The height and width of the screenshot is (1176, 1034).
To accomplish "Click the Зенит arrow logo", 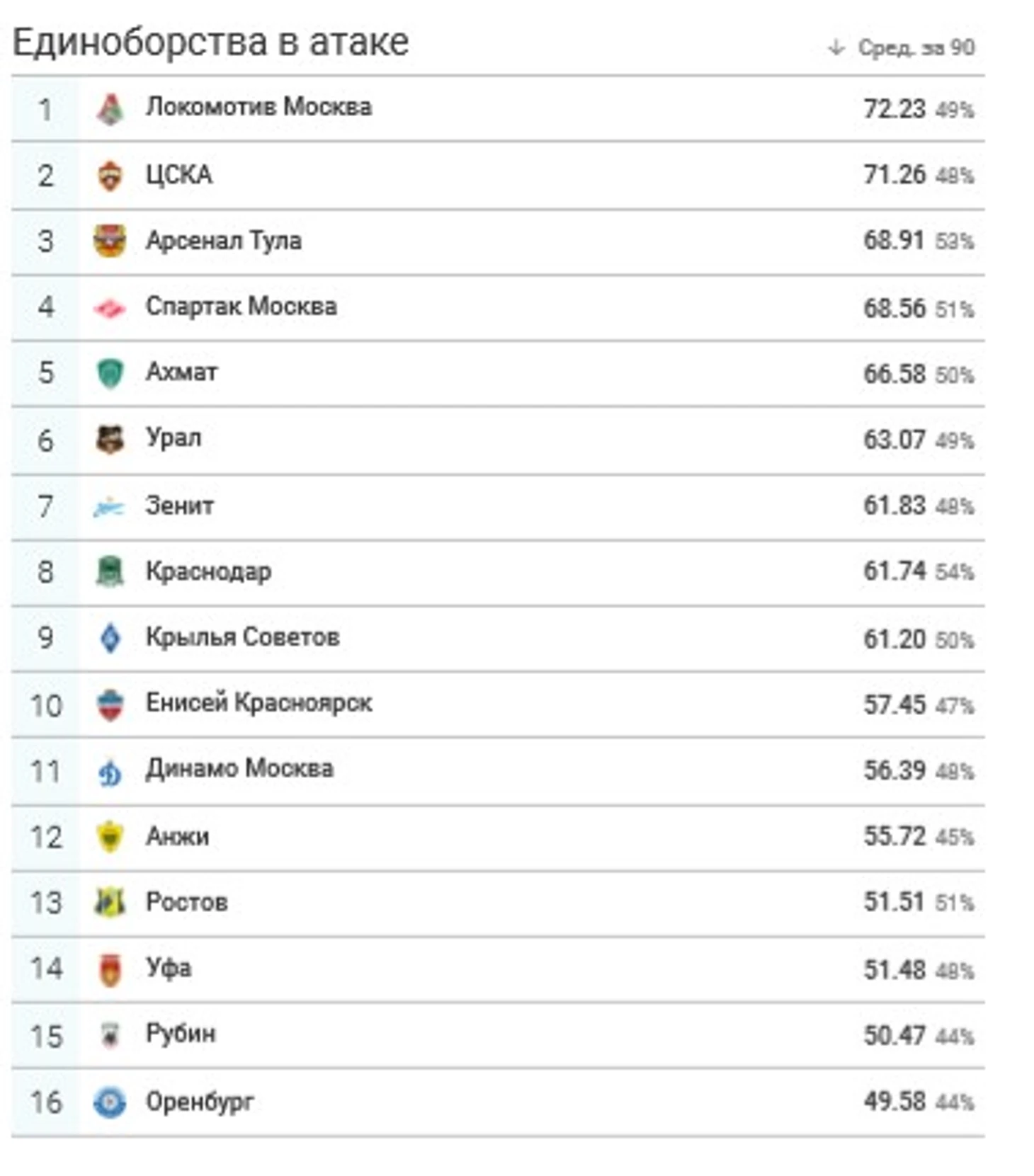I will [109, 507].
